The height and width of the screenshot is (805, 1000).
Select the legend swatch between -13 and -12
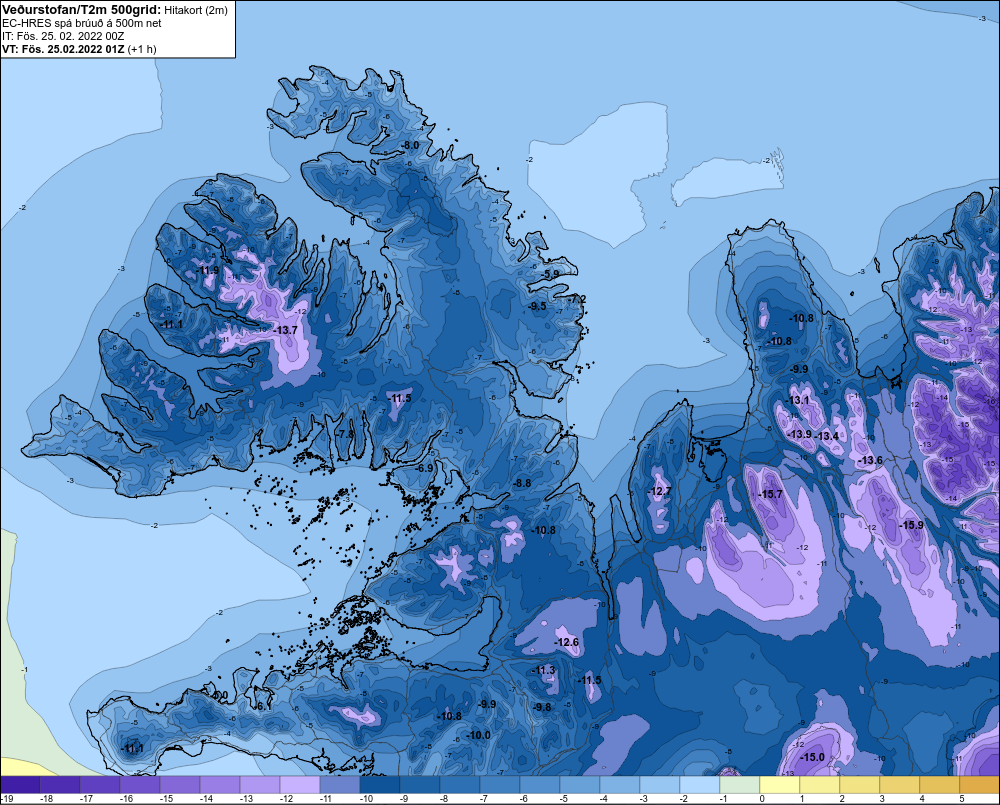260,785
